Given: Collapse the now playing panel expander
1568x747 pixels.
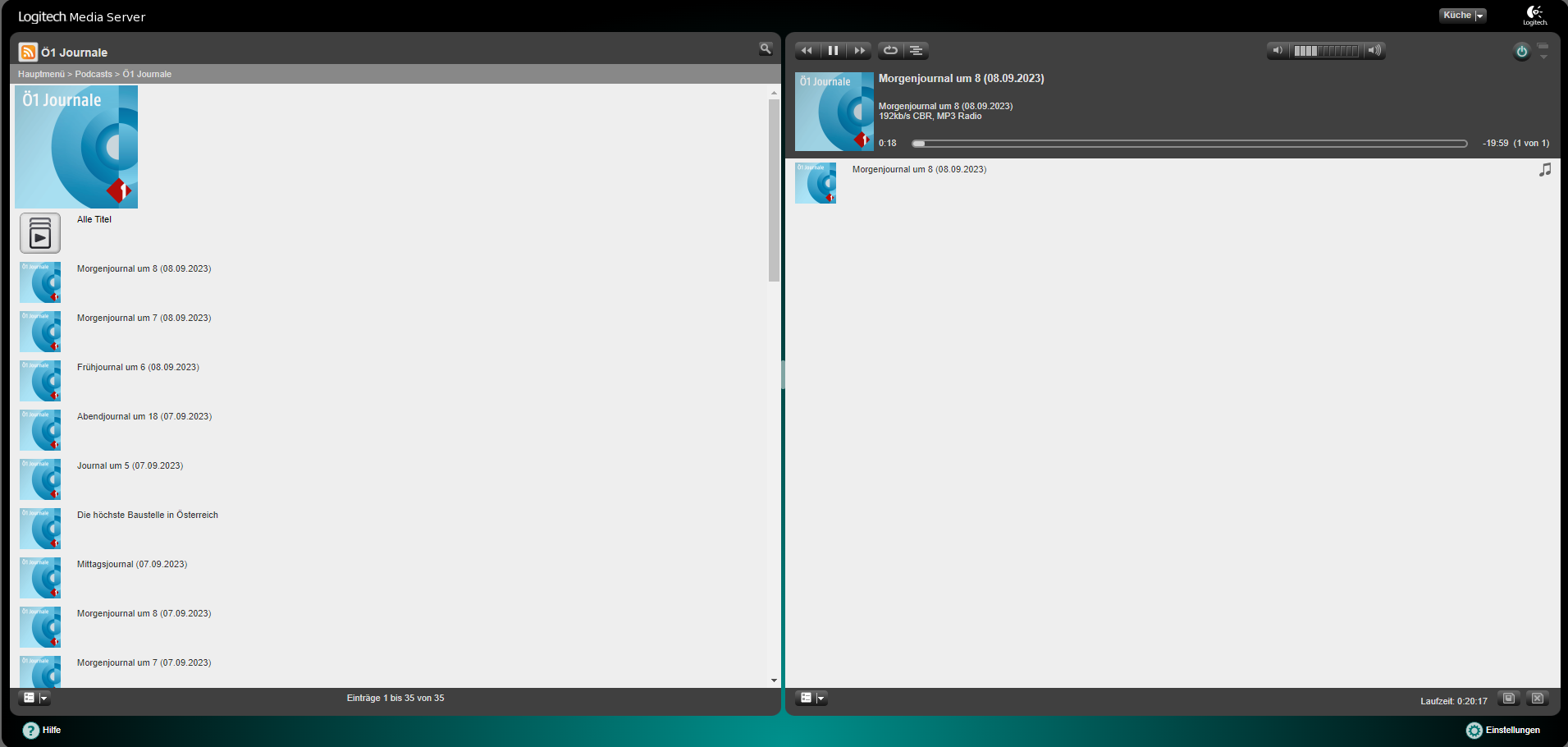Looking at the screenshot, I should point(1543,51).
